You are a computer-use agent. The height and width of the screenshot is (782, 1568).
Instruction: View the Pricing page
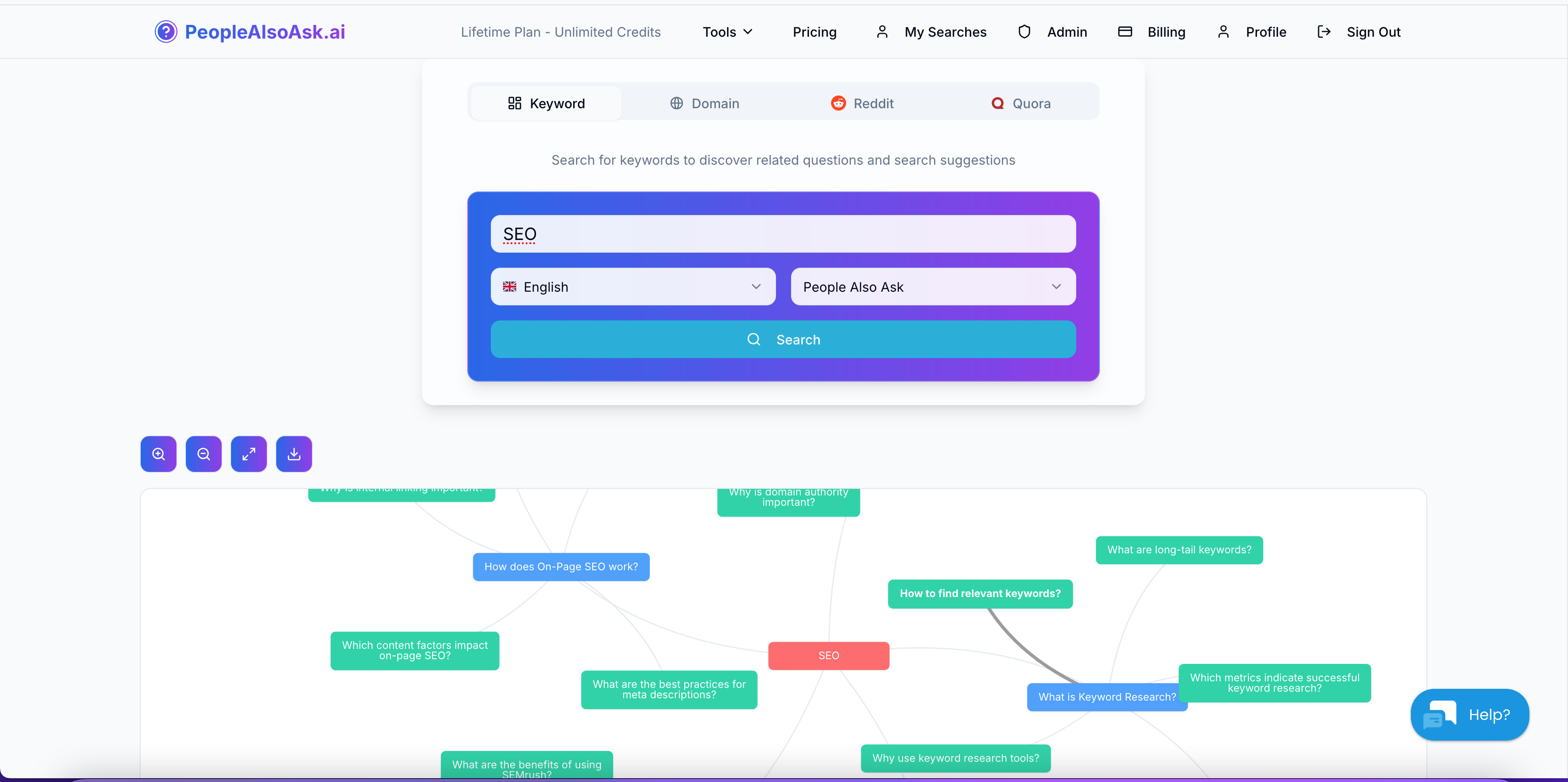click(x=815, y=32)
